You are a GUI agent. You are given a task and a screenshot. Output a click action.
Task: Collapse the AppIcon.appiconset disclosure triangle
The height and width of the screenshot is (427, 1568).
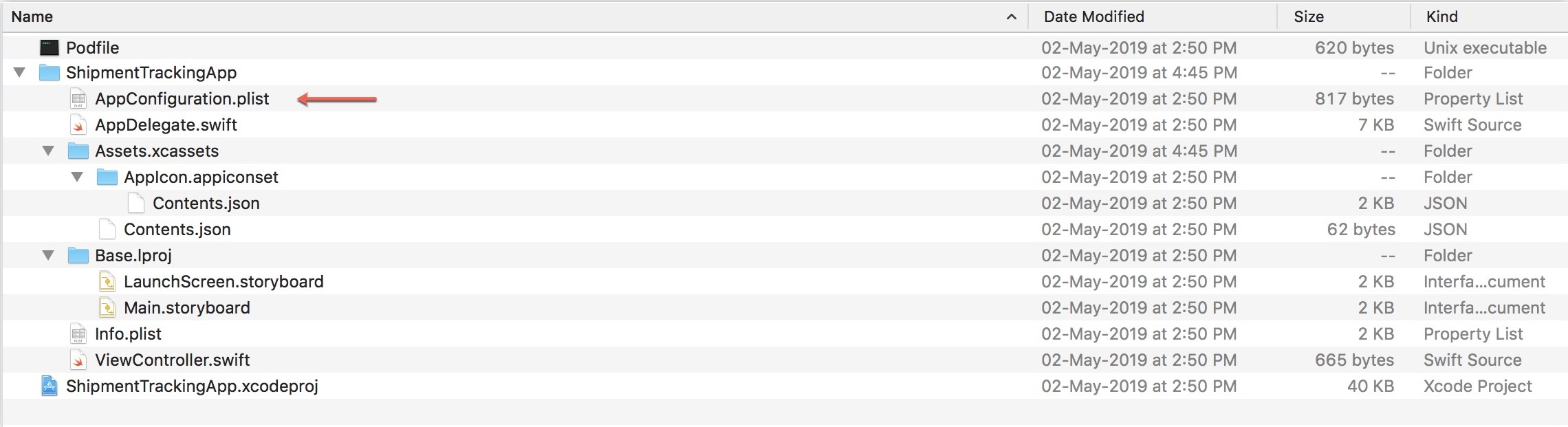click(77, 177)
